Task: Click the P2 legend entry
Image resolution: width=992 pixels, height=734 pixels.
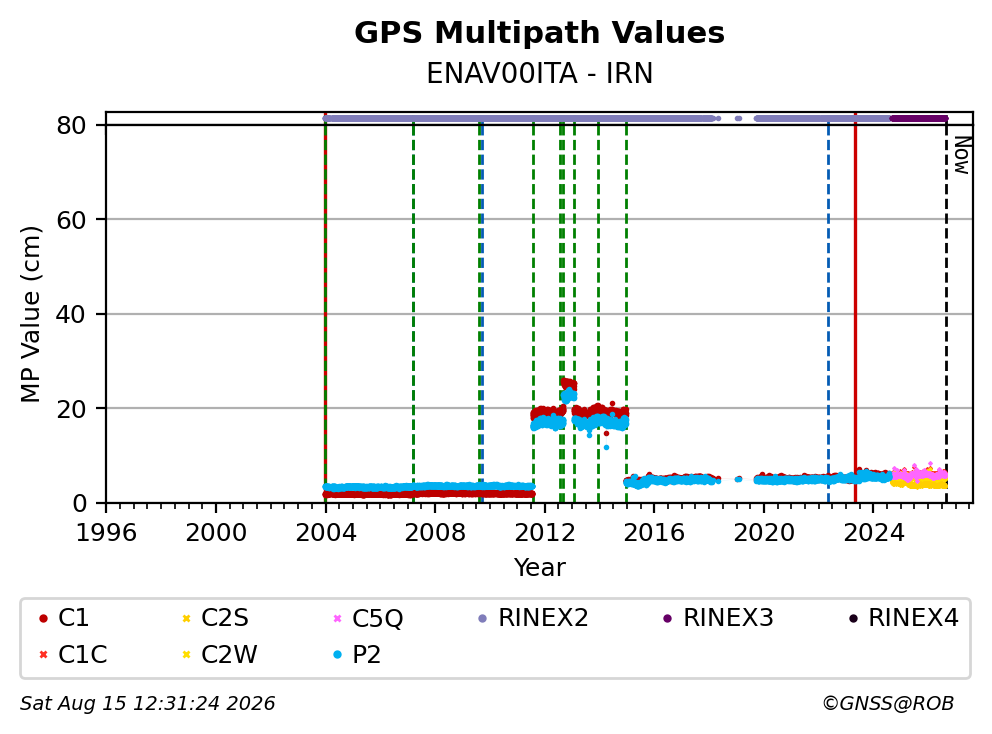Action: pyautogui.click(x=357, y=655)
